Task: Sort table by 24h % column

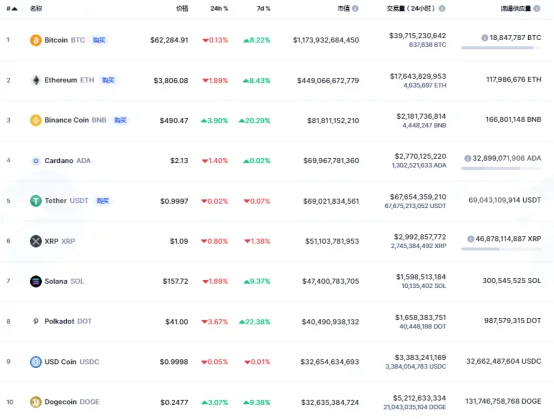Action: 219,8
